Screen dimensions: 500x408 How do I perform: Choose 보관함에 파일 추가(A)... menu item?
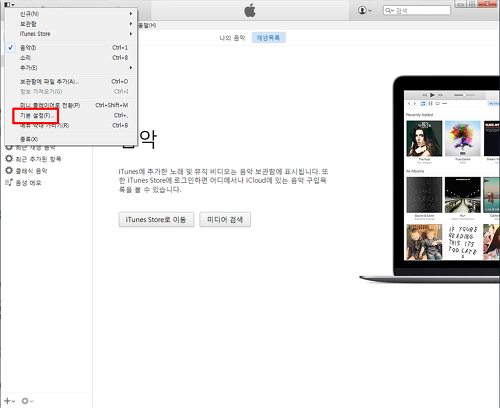coord(71,82)
